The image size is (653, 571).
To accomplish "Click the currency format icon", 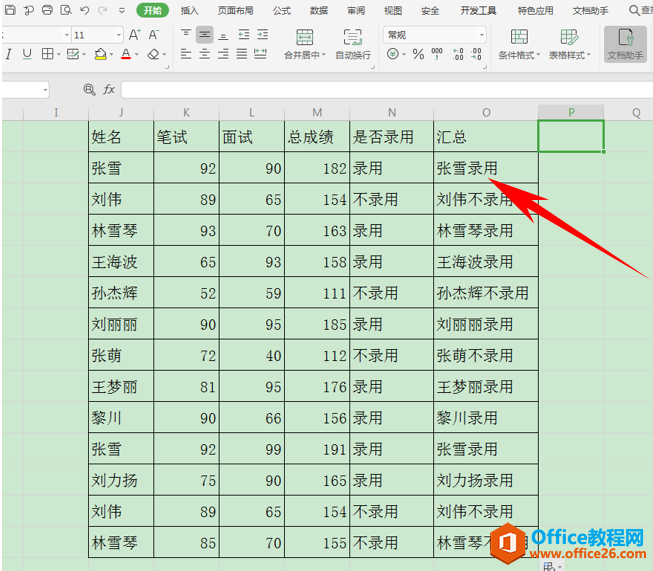I will click(392, 54).
